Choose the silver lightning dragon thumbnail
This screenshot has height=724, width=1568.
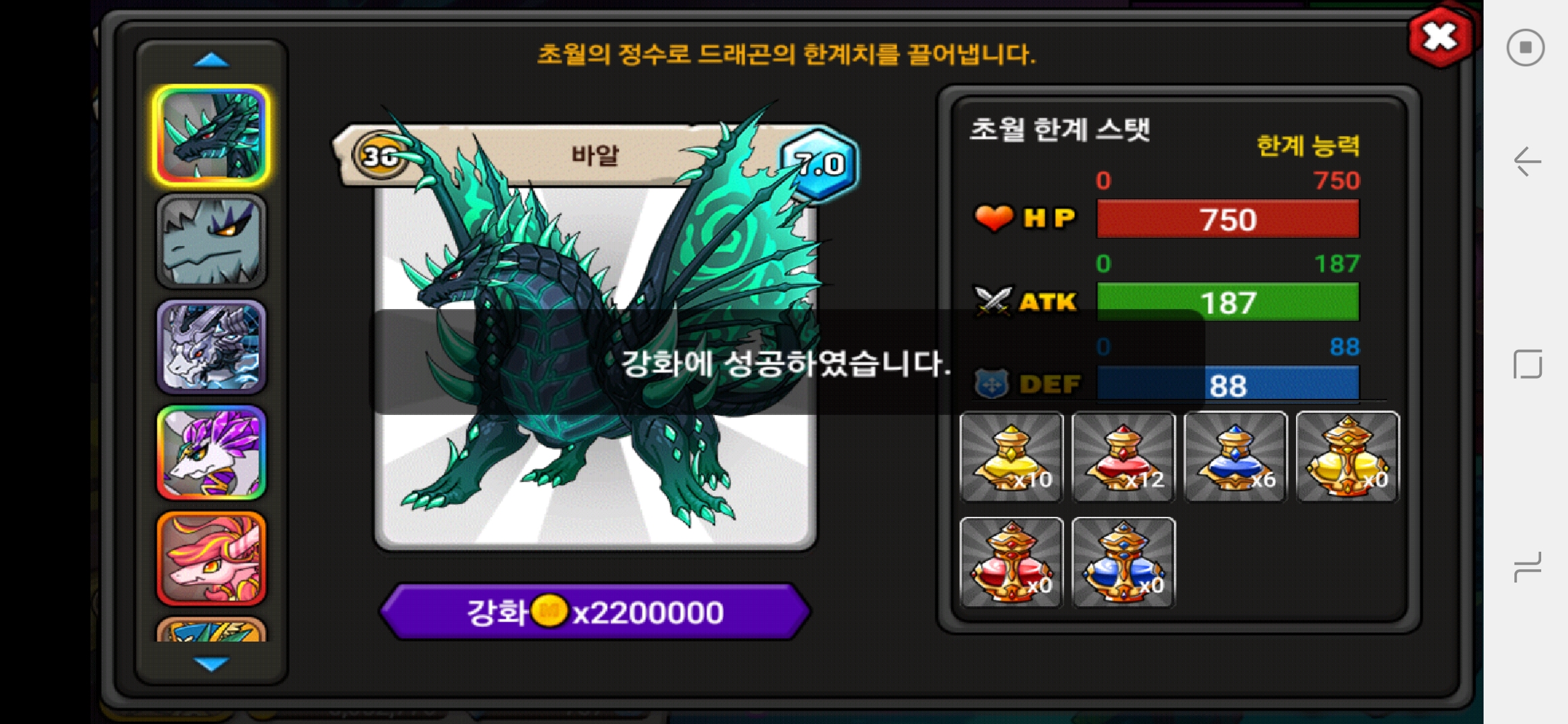pyautogui.click(x=211, y=347)
